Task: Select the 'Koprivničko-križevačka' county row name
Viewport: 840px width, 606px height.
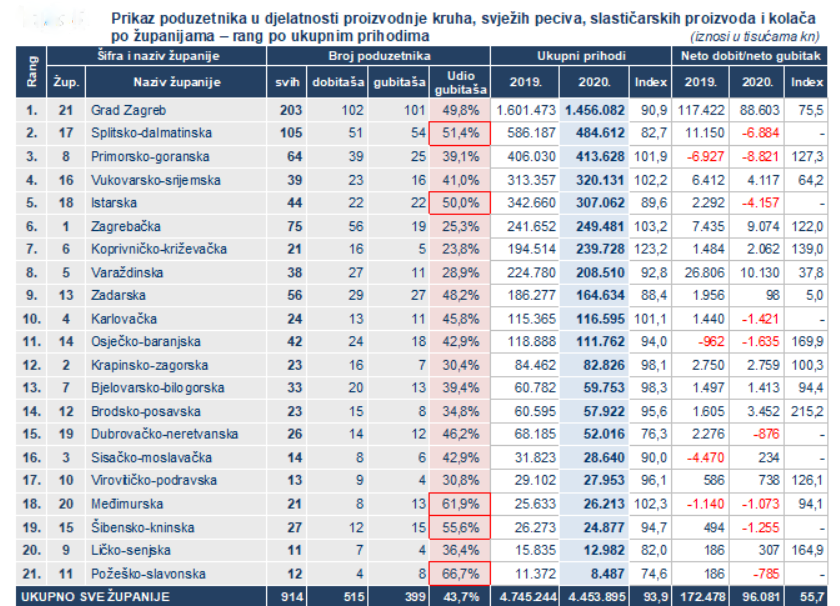Action: click(158, 248)
